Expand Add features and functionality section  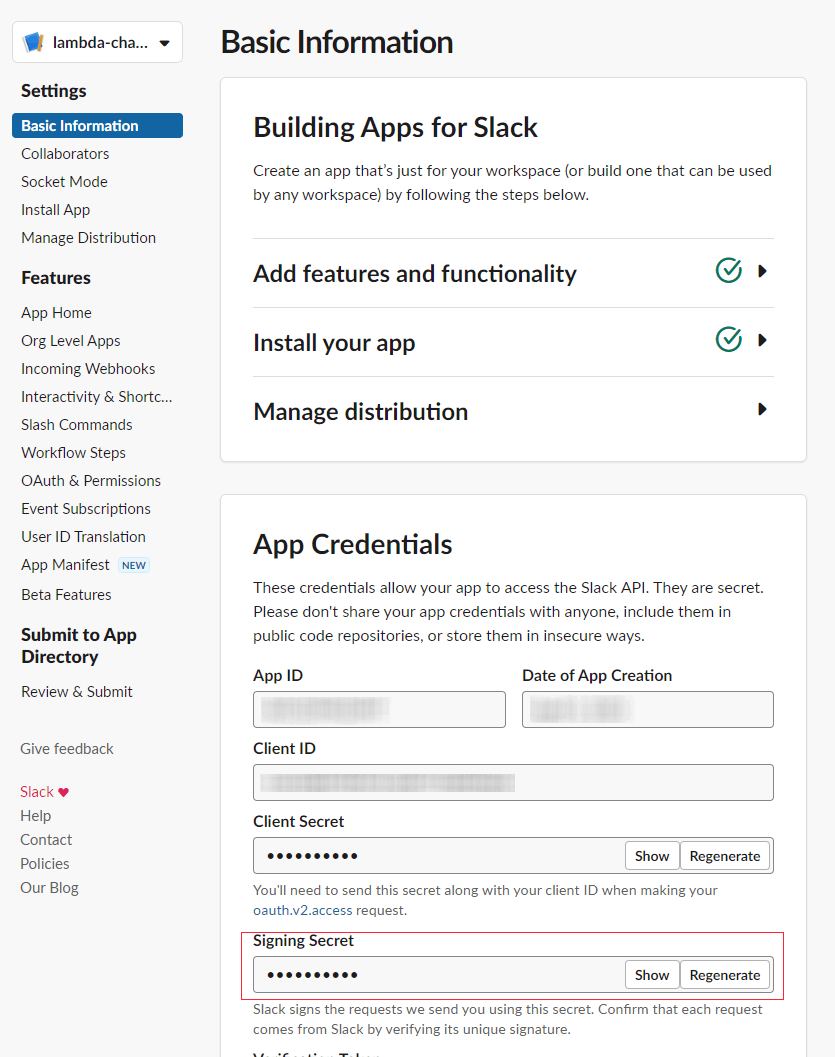click(762, 272)
